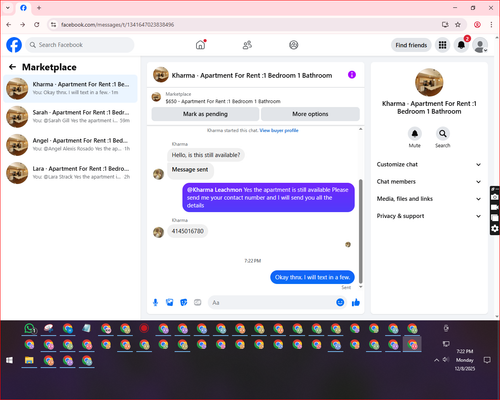
Task: Expand Media, files and links section
Action: 429,199
